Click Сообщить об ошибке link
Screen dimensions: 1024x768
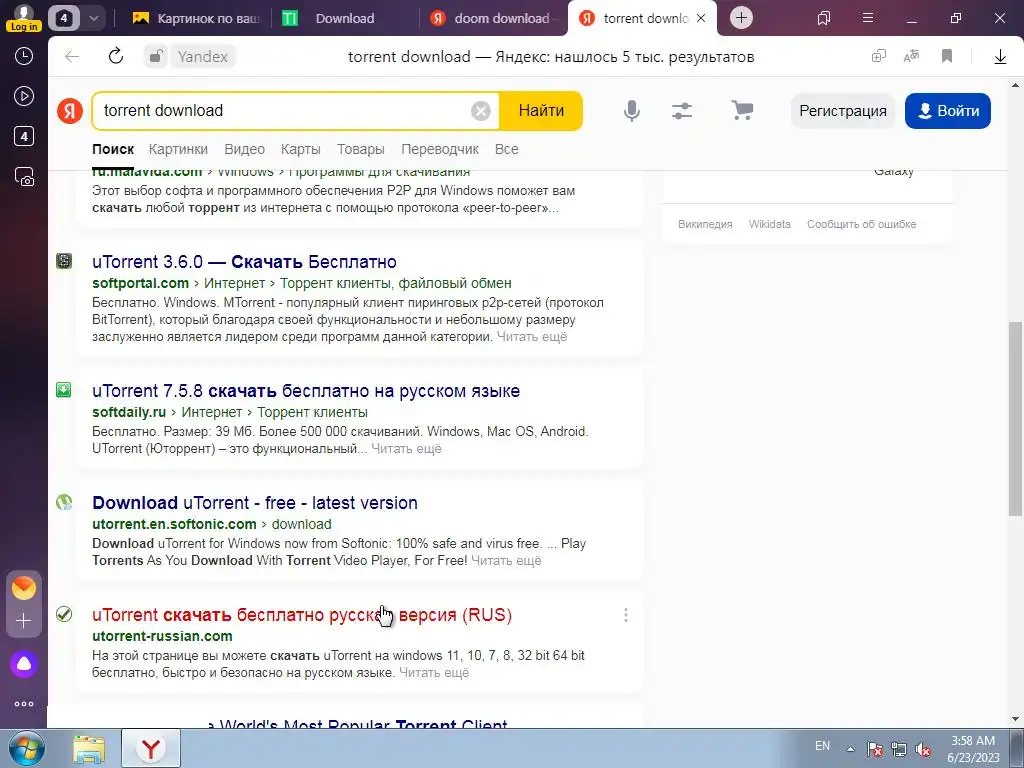(x=861, y=224)
